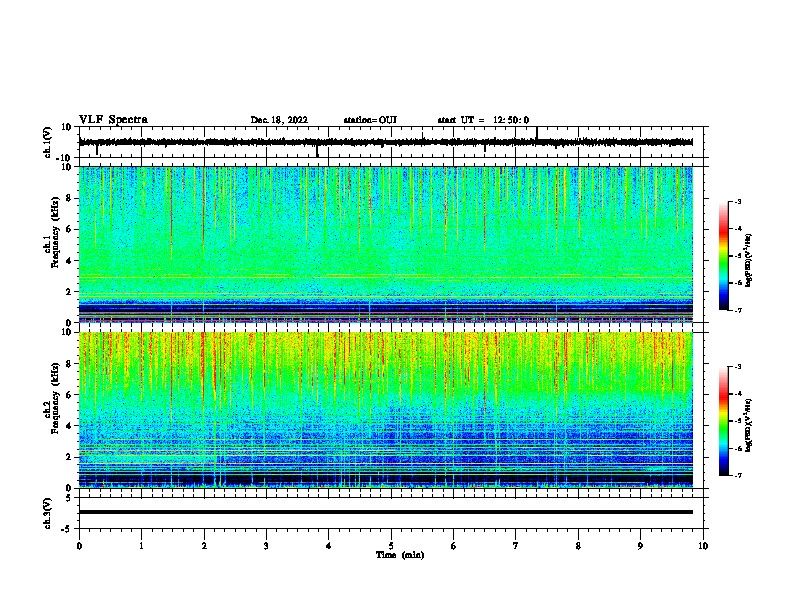792x612 pixels.
Task: Click the "4" kHz tick on ch.1 frequency axis
Action: 69,261
